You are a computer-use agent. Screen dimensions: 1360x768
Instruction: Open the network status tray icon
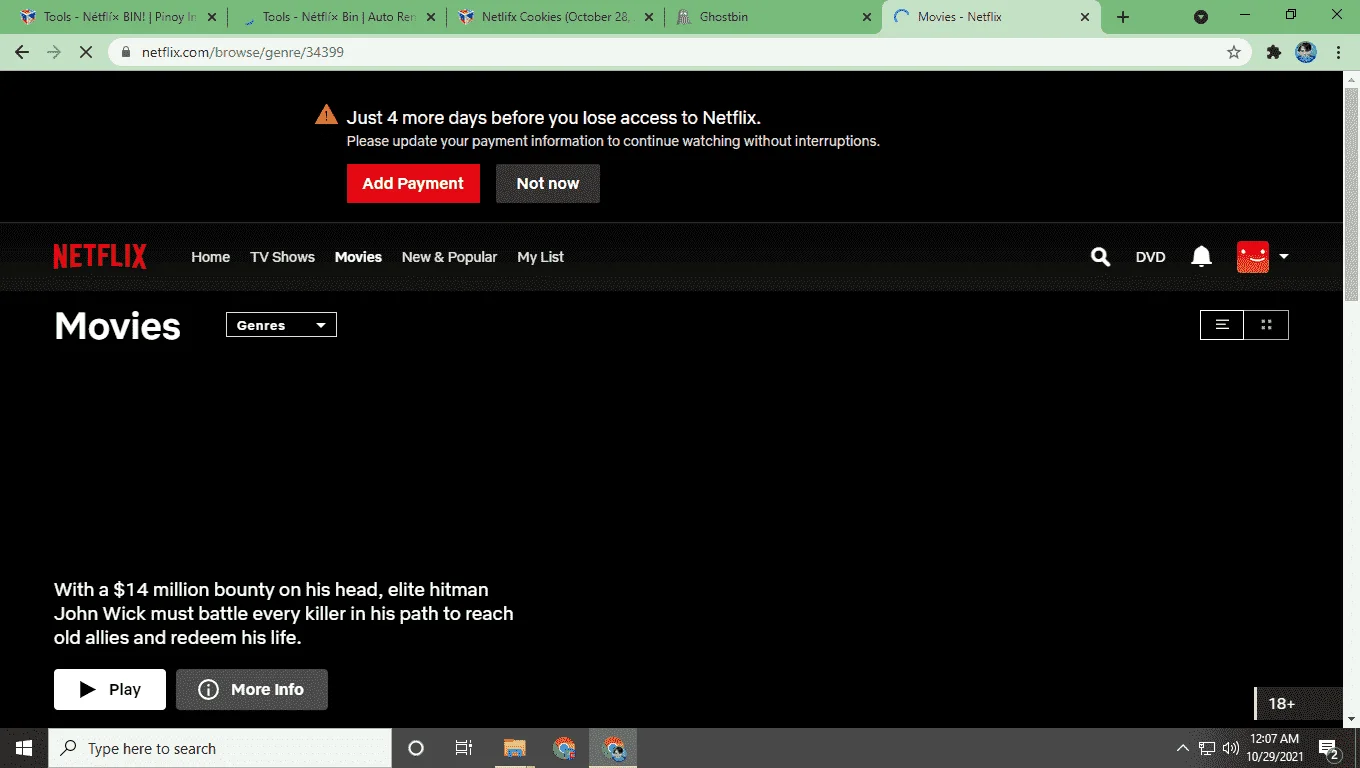click(x=1207, y=748)
